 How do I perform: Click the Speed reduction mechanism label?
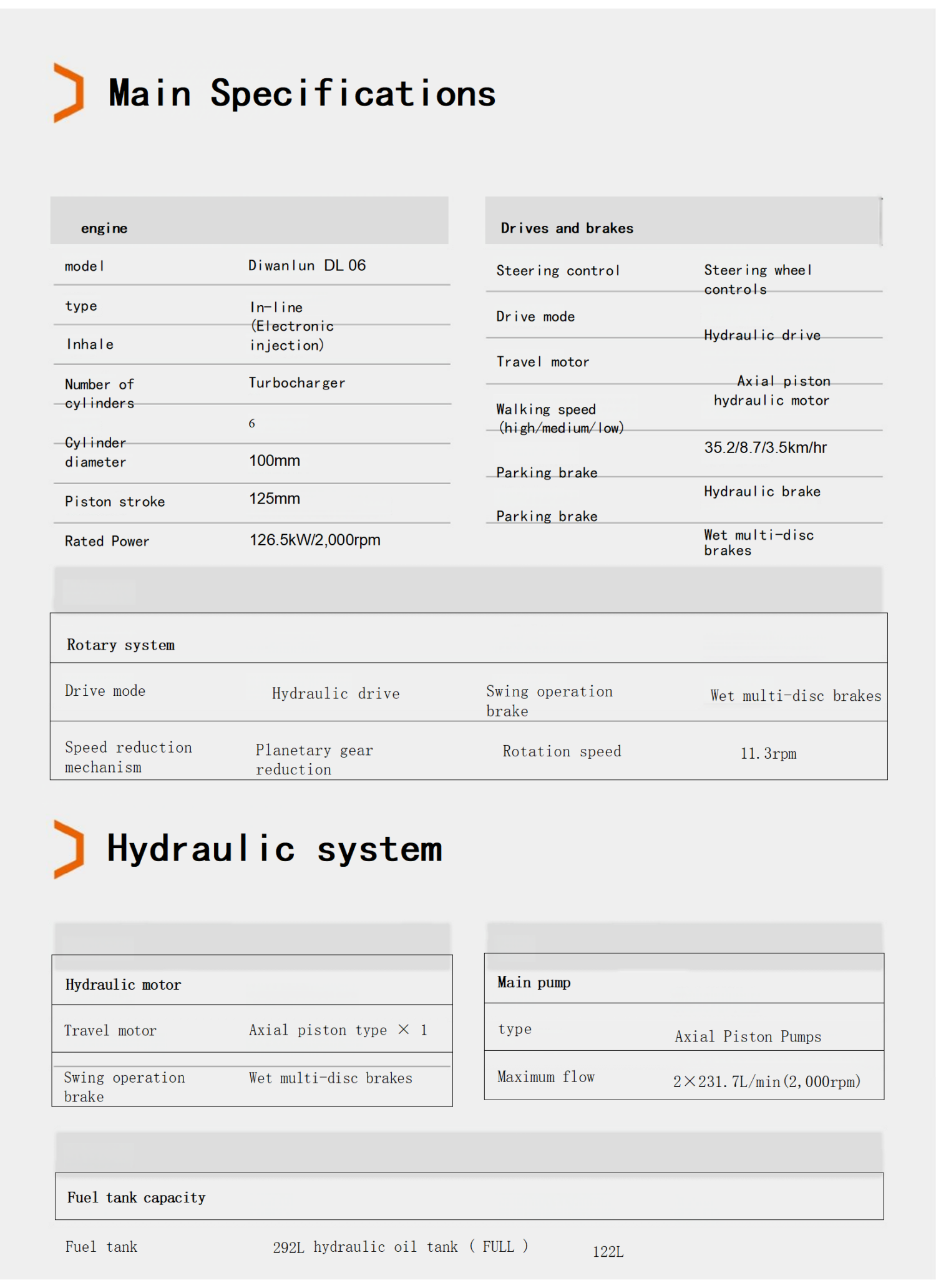coord(129,757)
